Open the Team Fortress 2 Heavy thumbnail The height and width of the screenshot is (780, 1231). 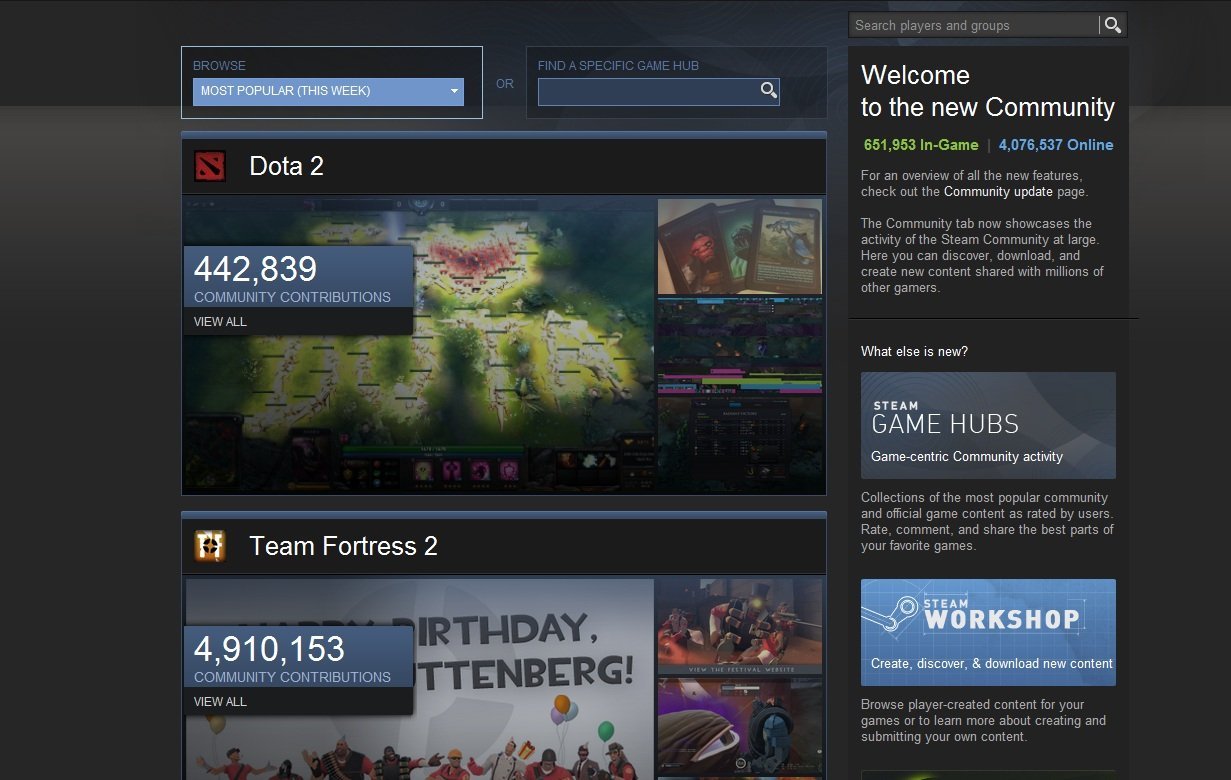pos(740,626)
